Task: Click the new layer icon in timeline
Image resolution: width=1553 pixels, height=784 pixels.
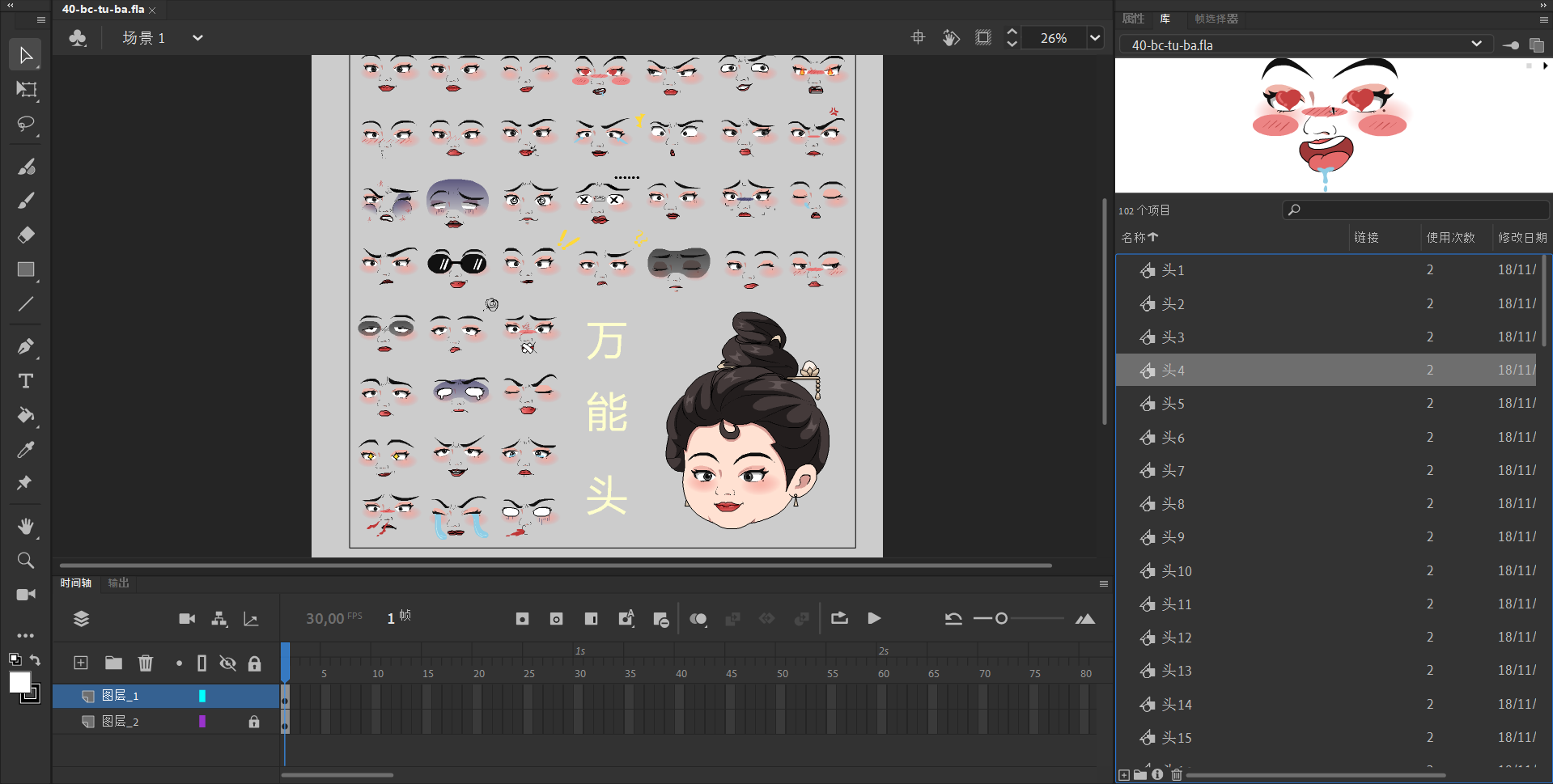Action: click(x=81, y=663)
